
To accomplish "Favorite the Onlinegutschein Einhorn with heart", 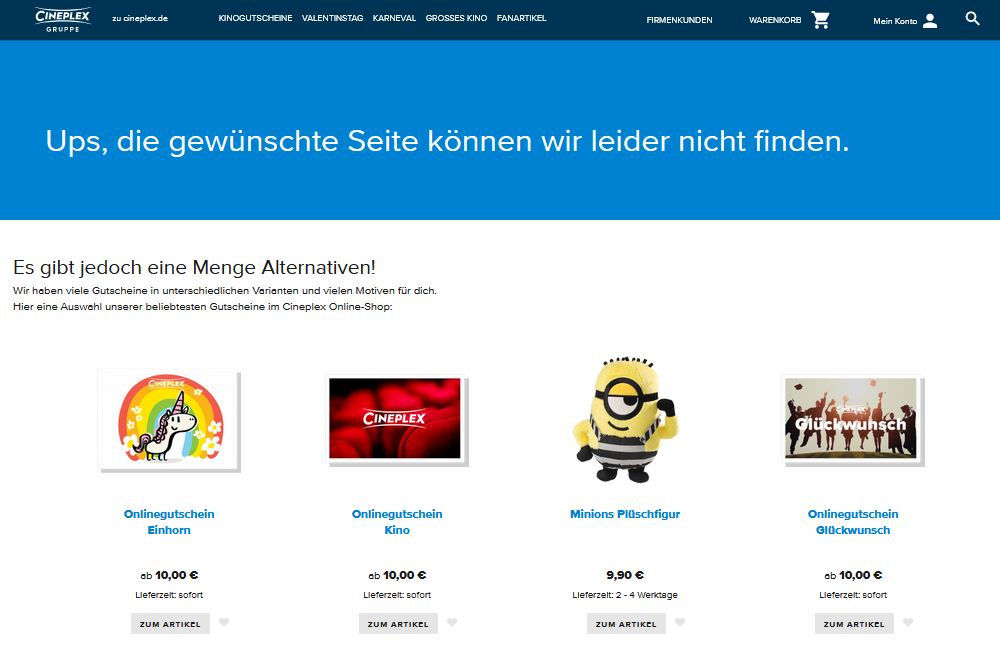I will coord(224,623).
